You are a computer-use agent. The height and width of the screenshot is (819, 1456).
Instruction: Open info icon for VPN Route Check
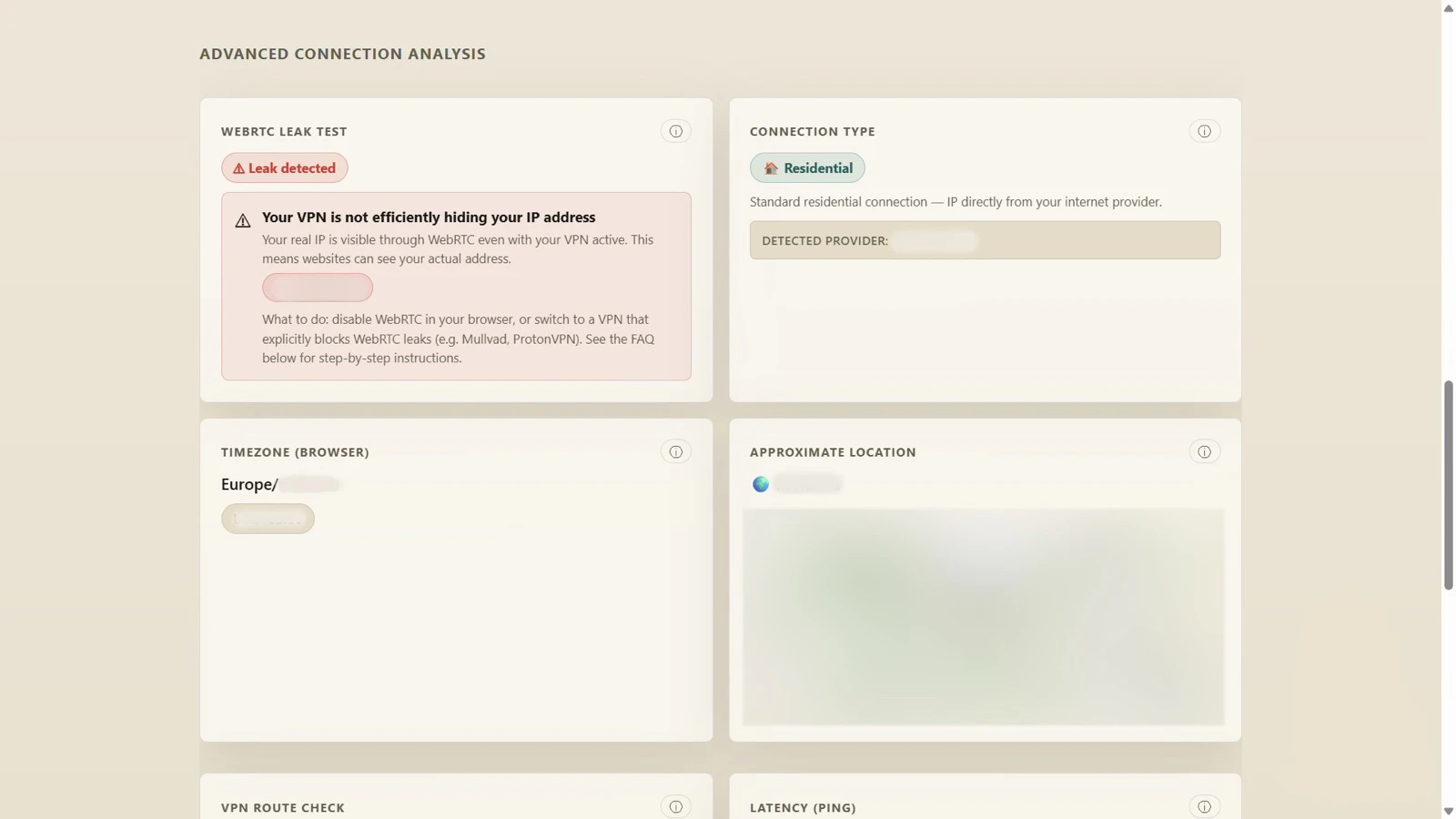click(675, 806)
